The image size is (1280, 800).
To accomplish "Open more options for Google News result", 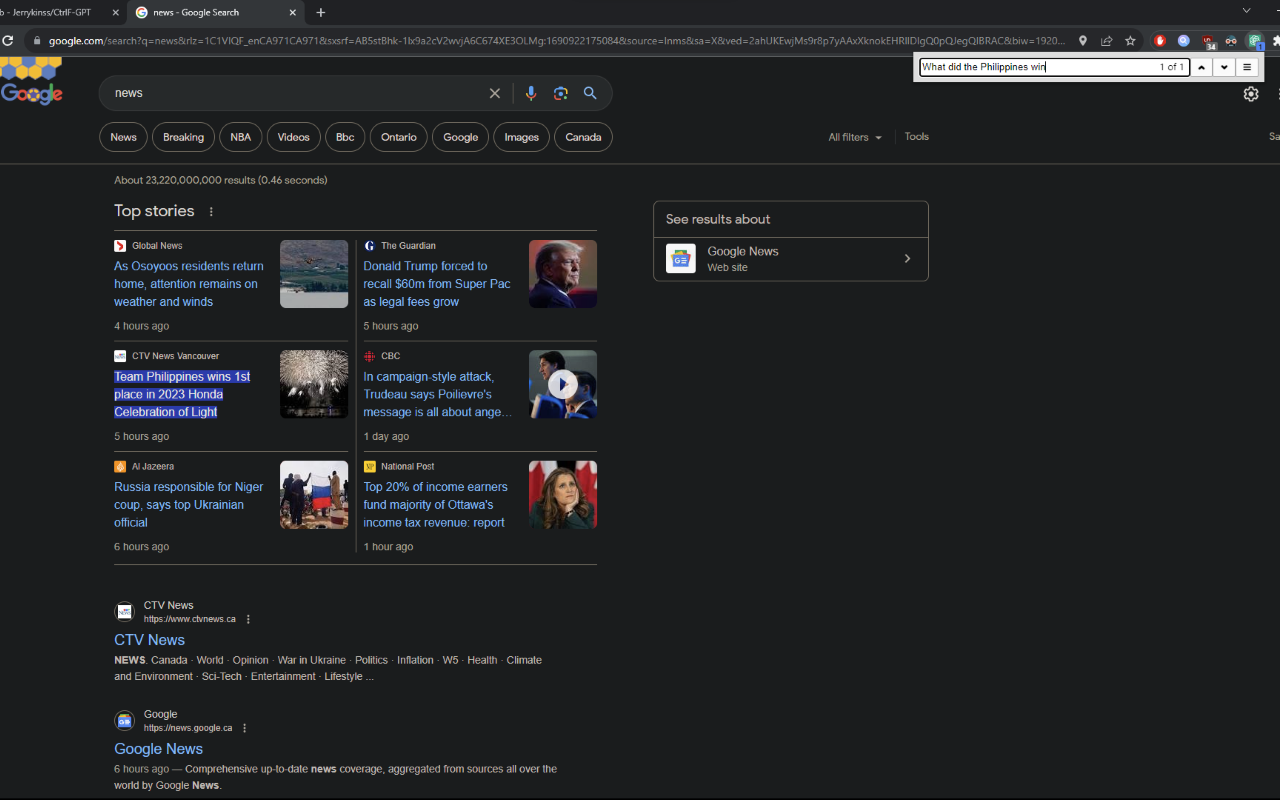I will [x=244, y=728].
